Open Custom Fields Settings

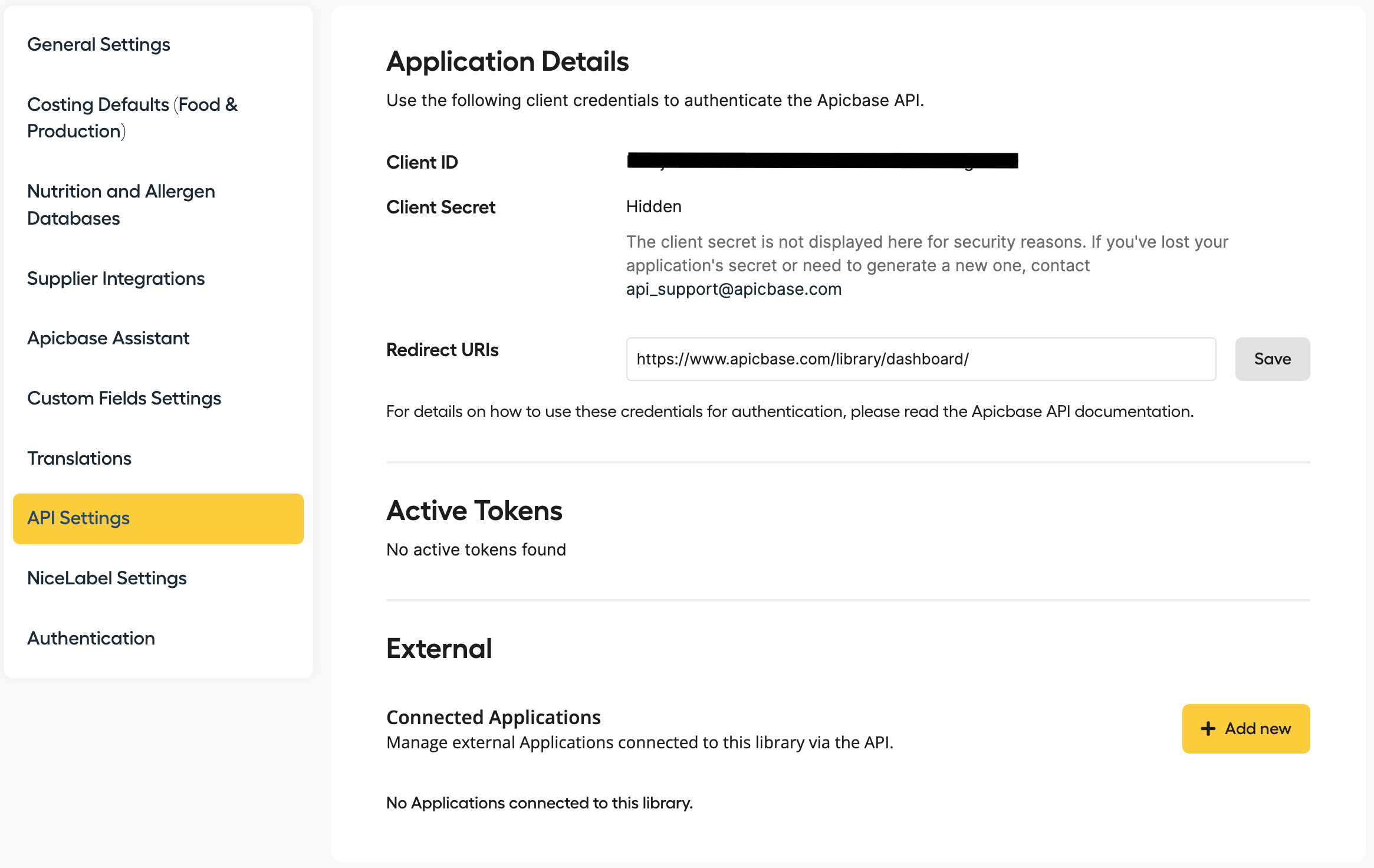pos(124,398)
